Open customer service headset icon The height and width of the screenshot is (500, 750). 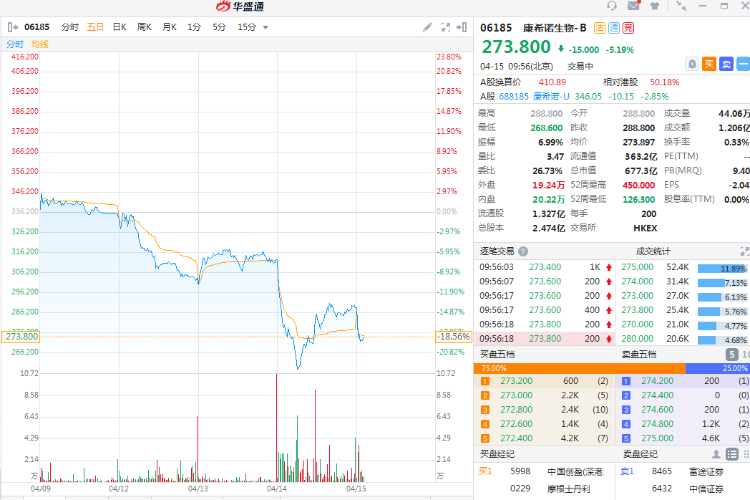[611, 6]
